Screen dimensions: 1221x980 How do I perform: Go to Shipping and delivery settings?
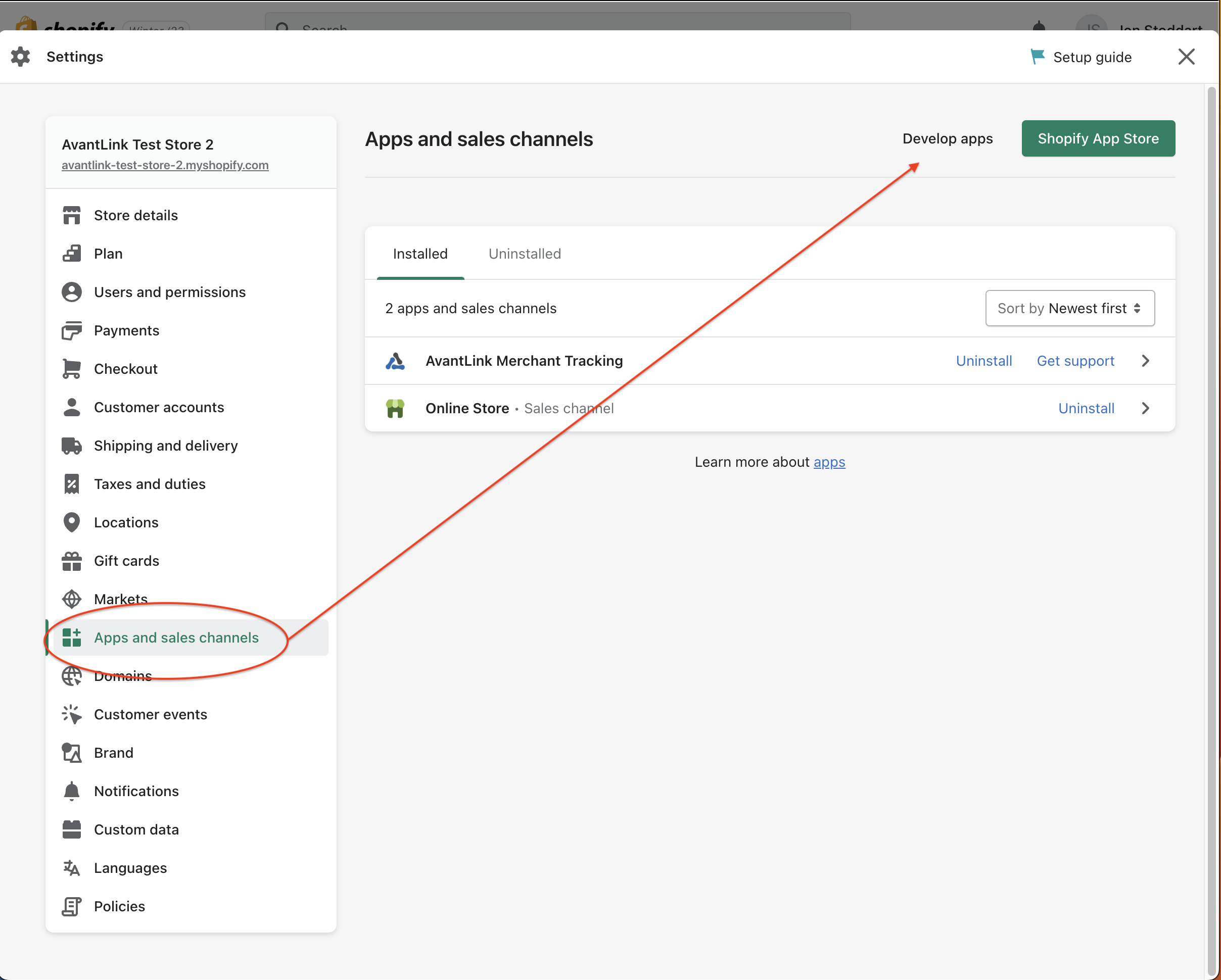[x=191, y=446]
